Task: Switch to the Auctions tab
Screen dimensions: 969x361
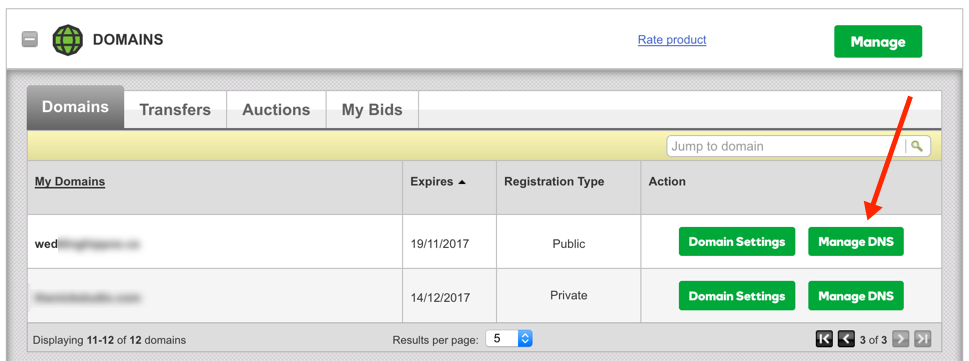Action: point(276,110)
